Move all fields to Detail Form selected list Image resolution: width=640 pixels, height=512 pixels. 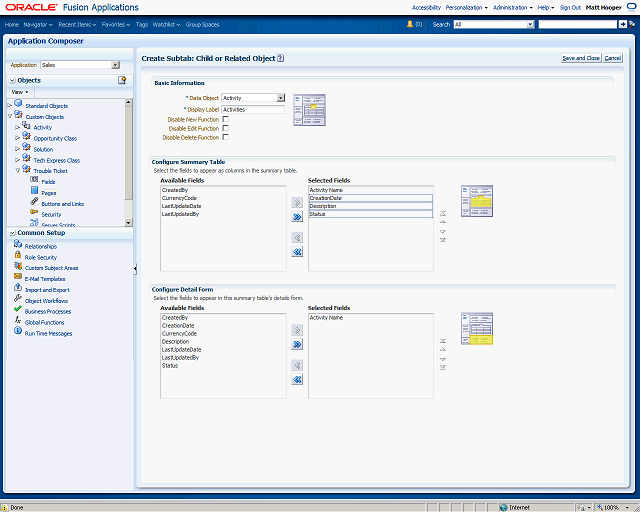(x=297, y=344)
